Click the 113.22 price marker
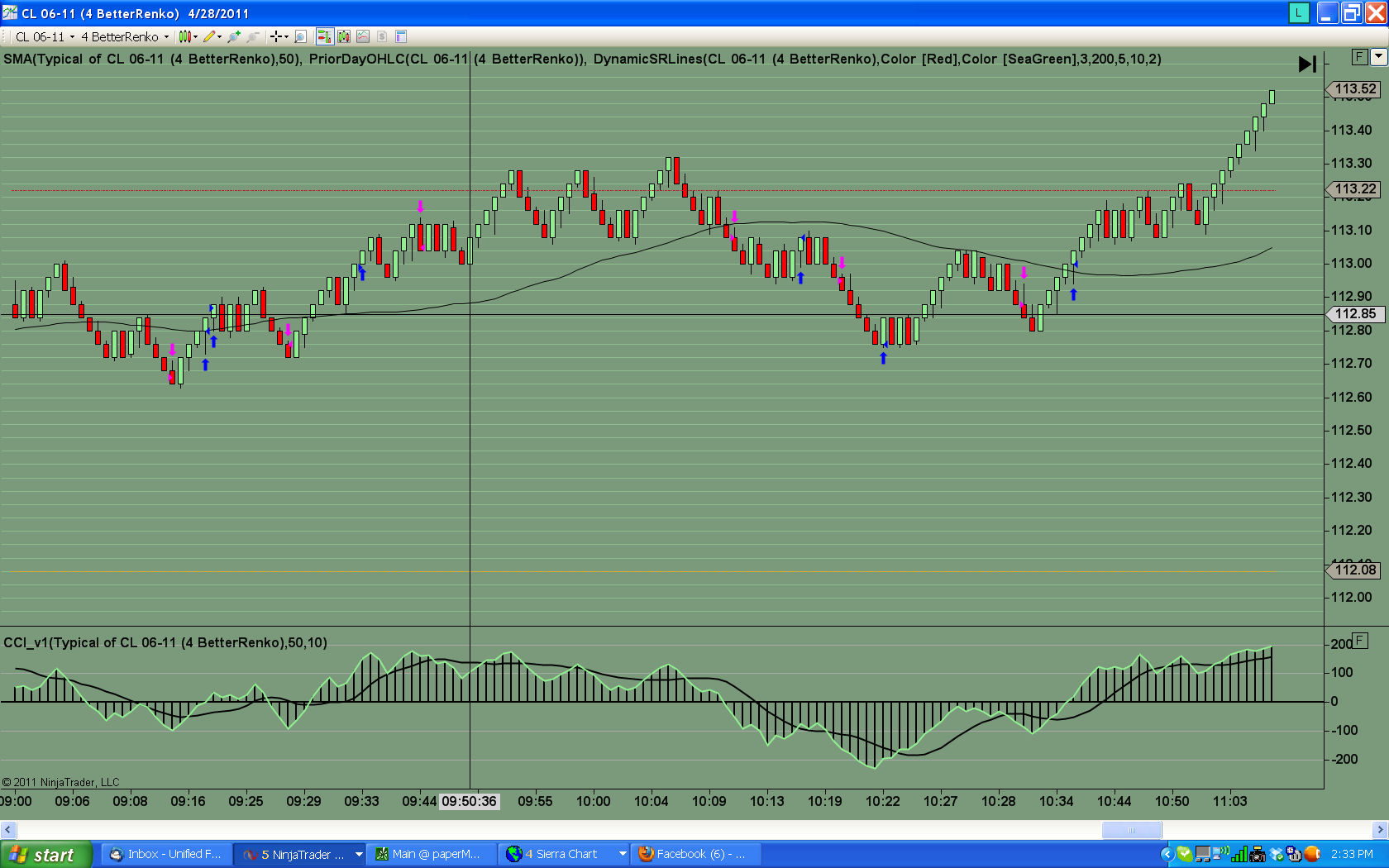 point(1354,189)
